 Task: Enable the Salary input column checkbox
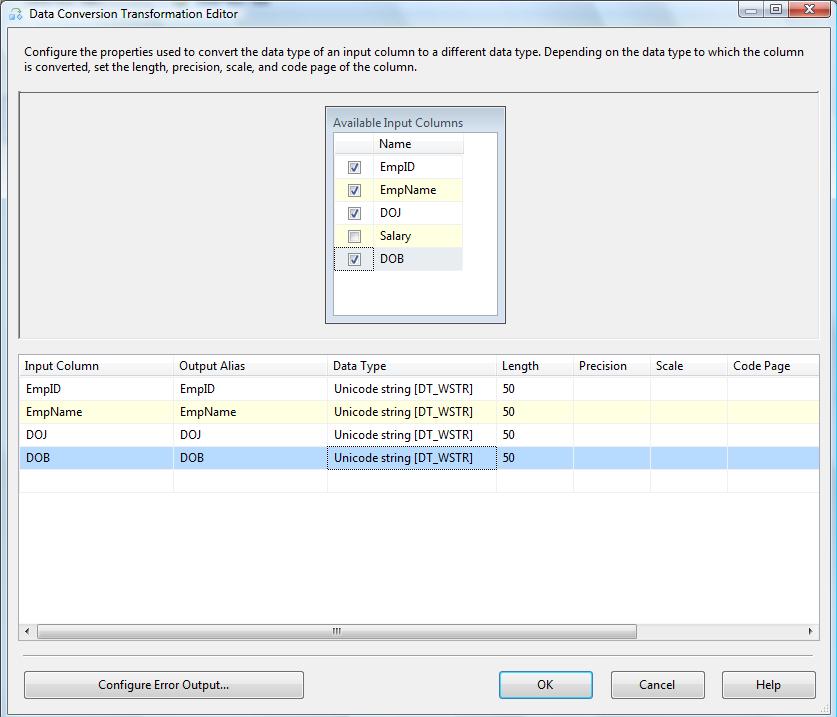pos(354,237)
